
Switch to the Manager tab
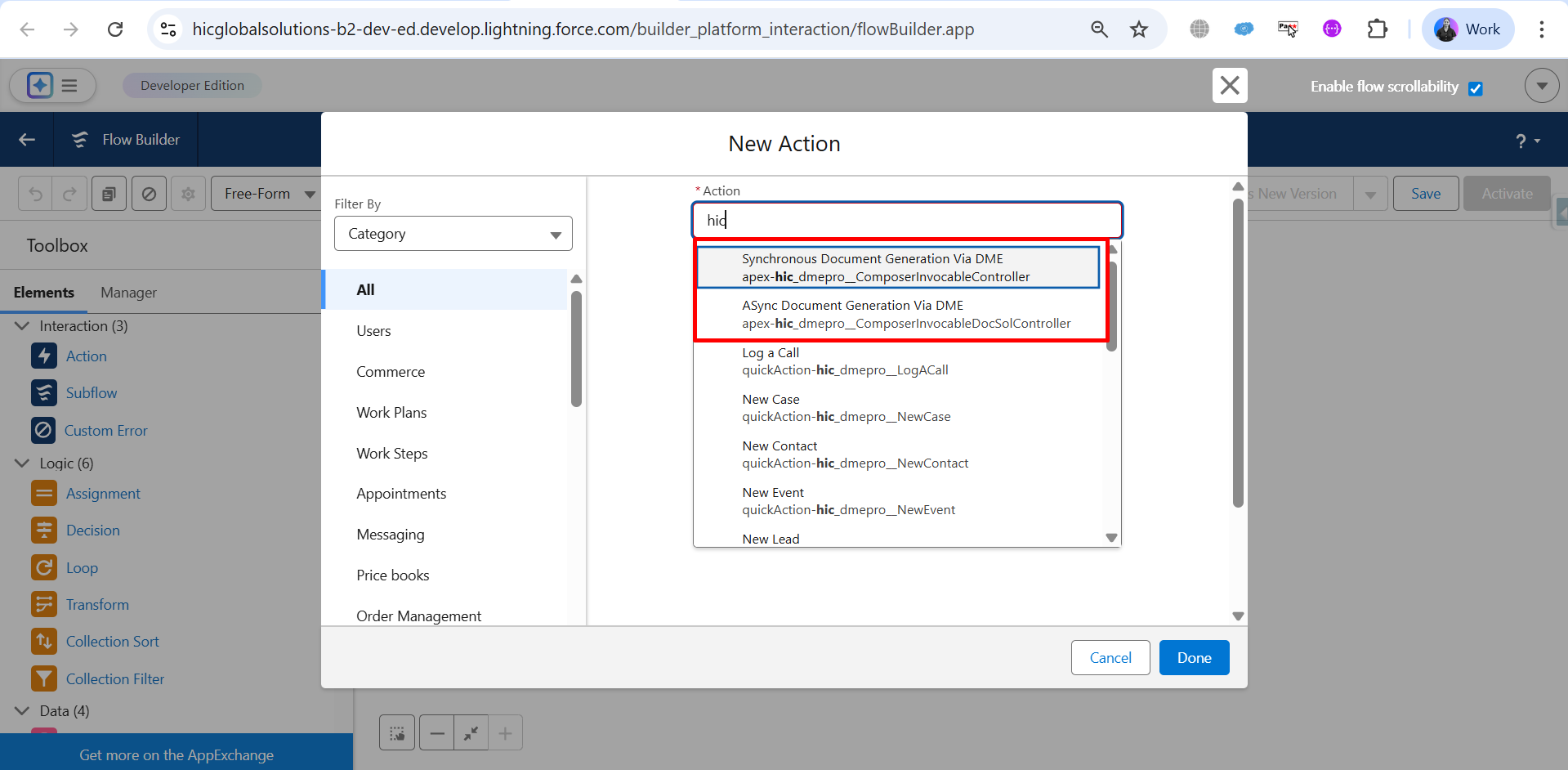coord(128,293)
